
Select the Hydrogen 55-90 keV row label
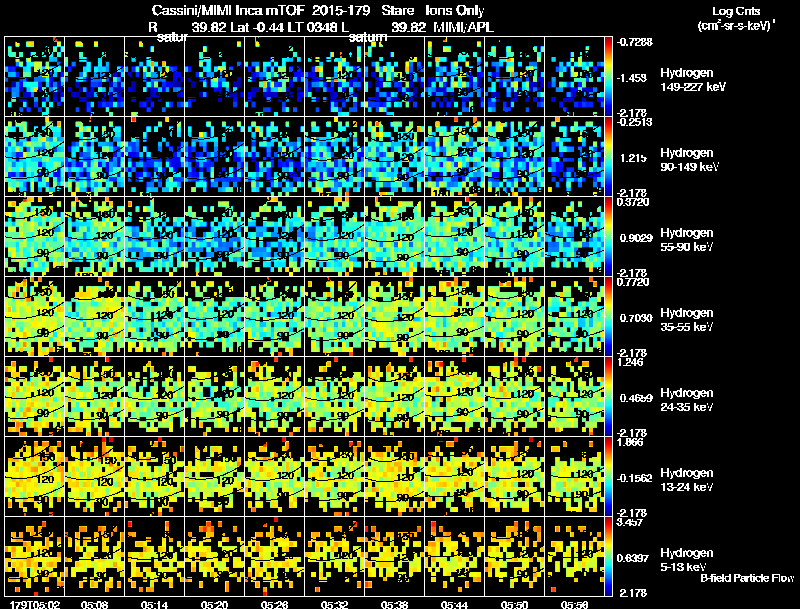coord(687,240)
